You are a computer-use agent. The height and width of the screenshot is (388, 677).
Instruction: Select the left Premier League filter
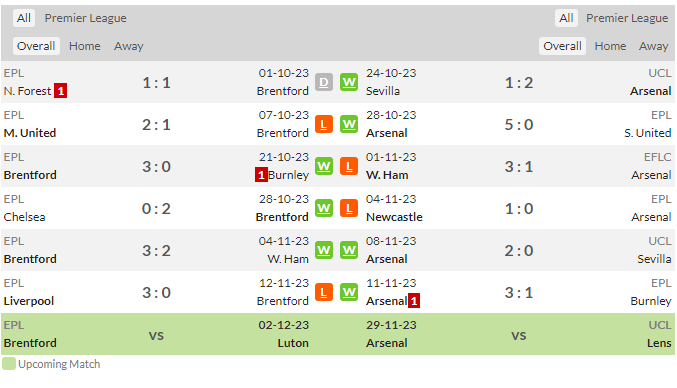[85, 18]
